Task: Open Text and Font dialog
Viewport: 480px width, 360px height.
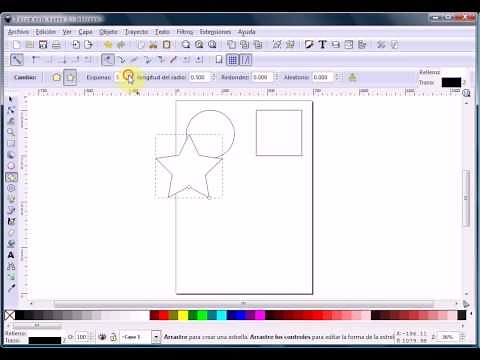Action: coord(322,44)
